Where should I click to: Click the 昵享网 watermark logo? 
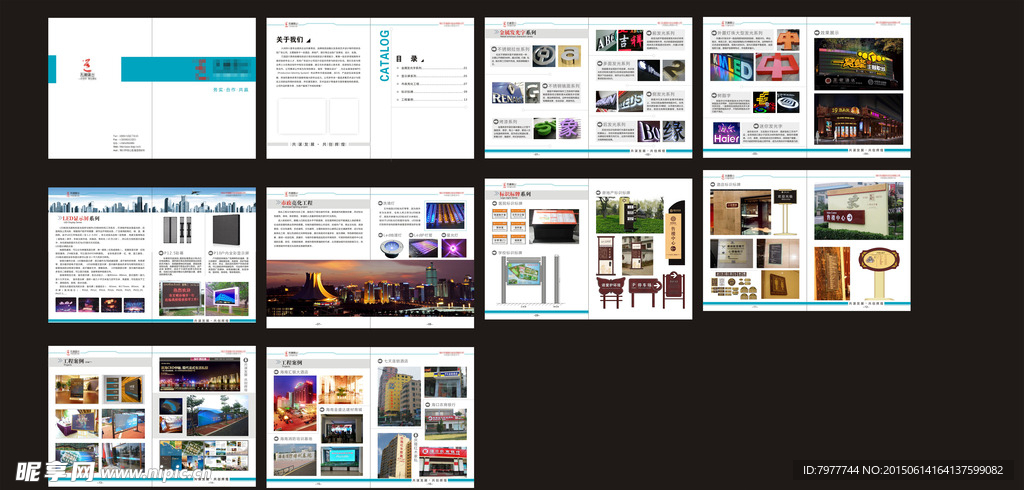[55, 470]
